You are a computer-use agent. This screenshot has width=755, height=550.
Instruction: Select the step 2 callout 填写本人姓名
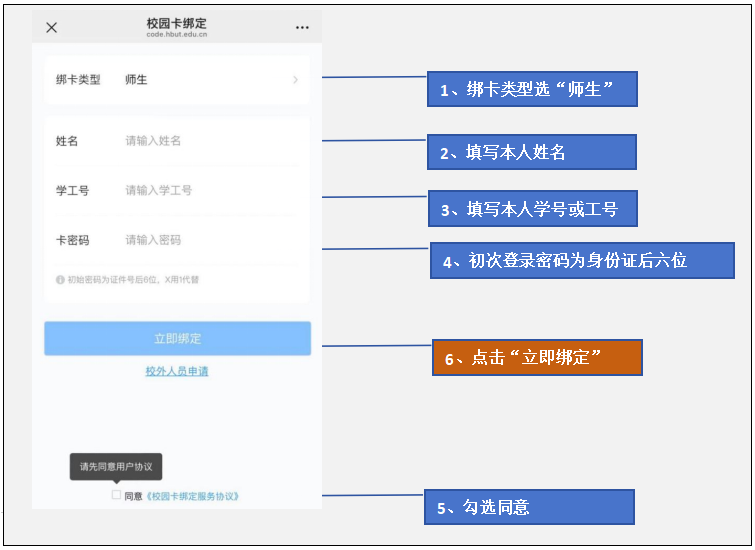[x=532, y=152]
